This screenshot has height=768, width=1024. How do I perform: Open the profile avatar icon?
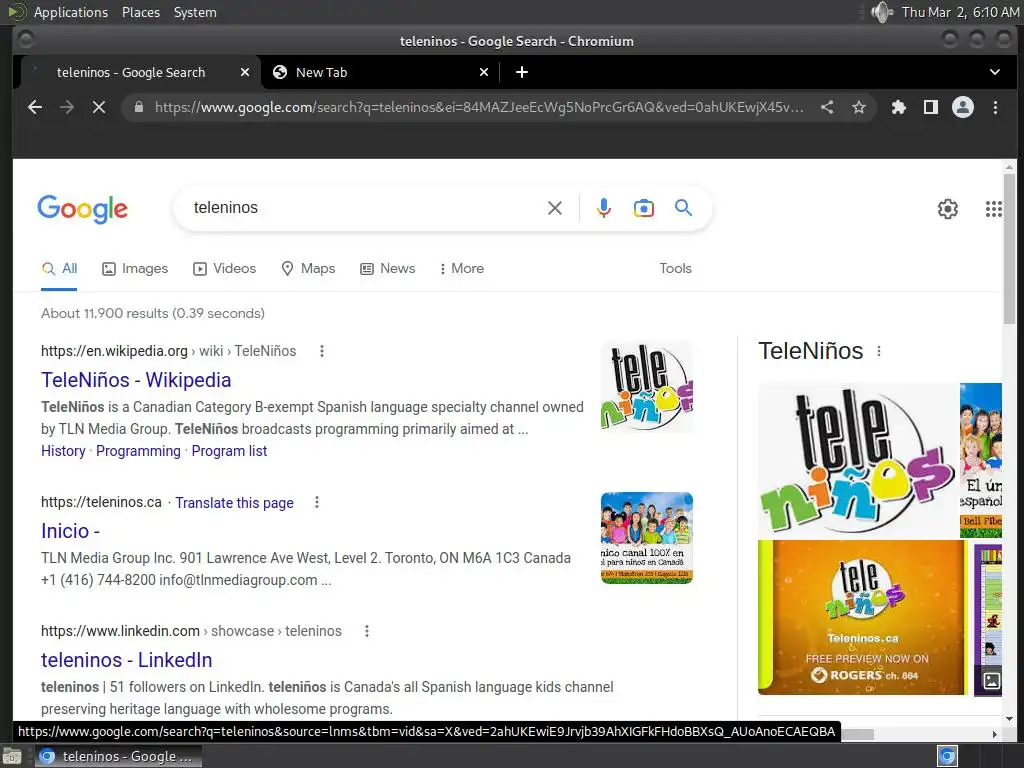click(x=963, y=107)
